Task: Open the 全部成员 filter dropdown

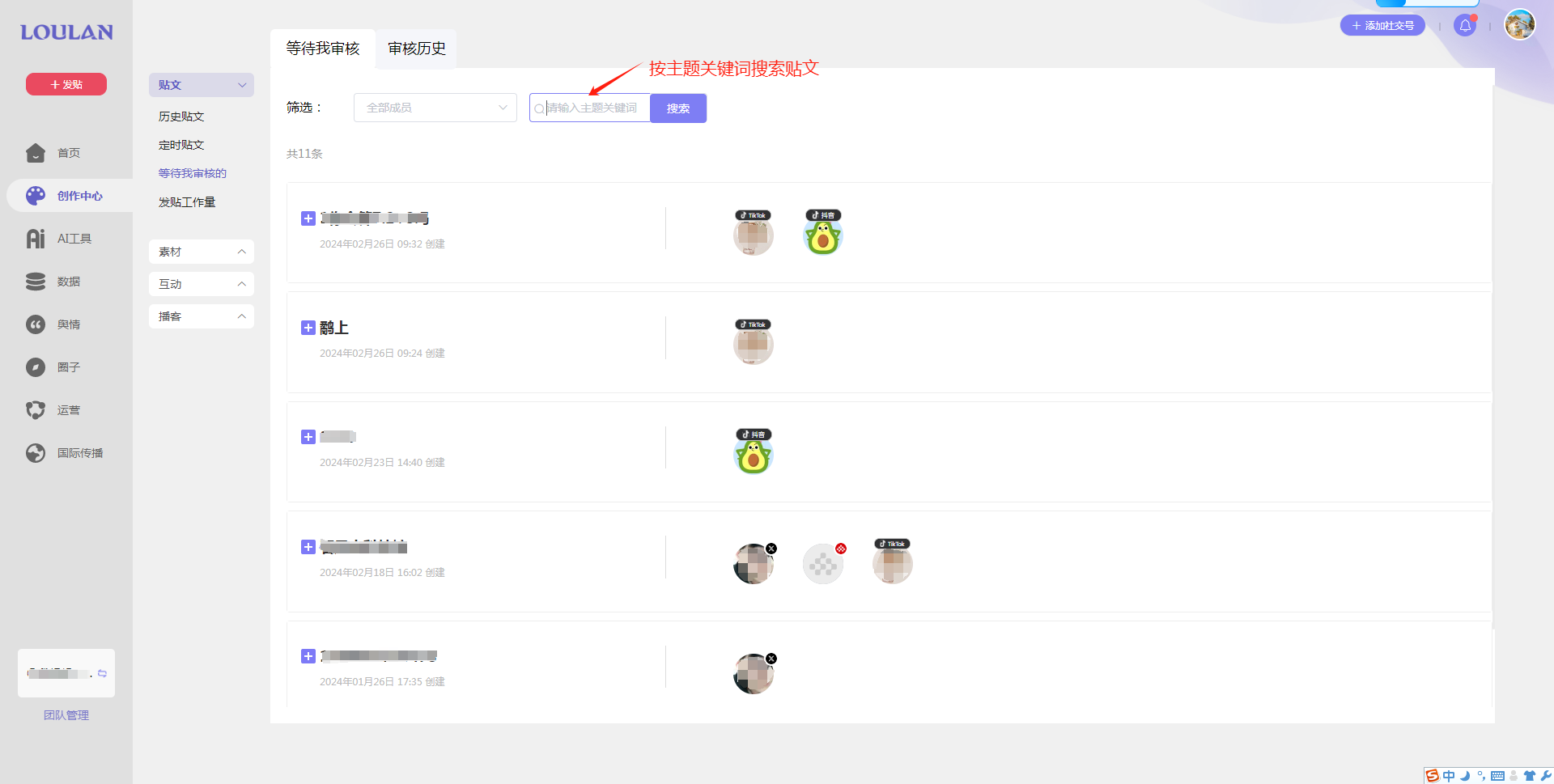Action: [435, 108]
